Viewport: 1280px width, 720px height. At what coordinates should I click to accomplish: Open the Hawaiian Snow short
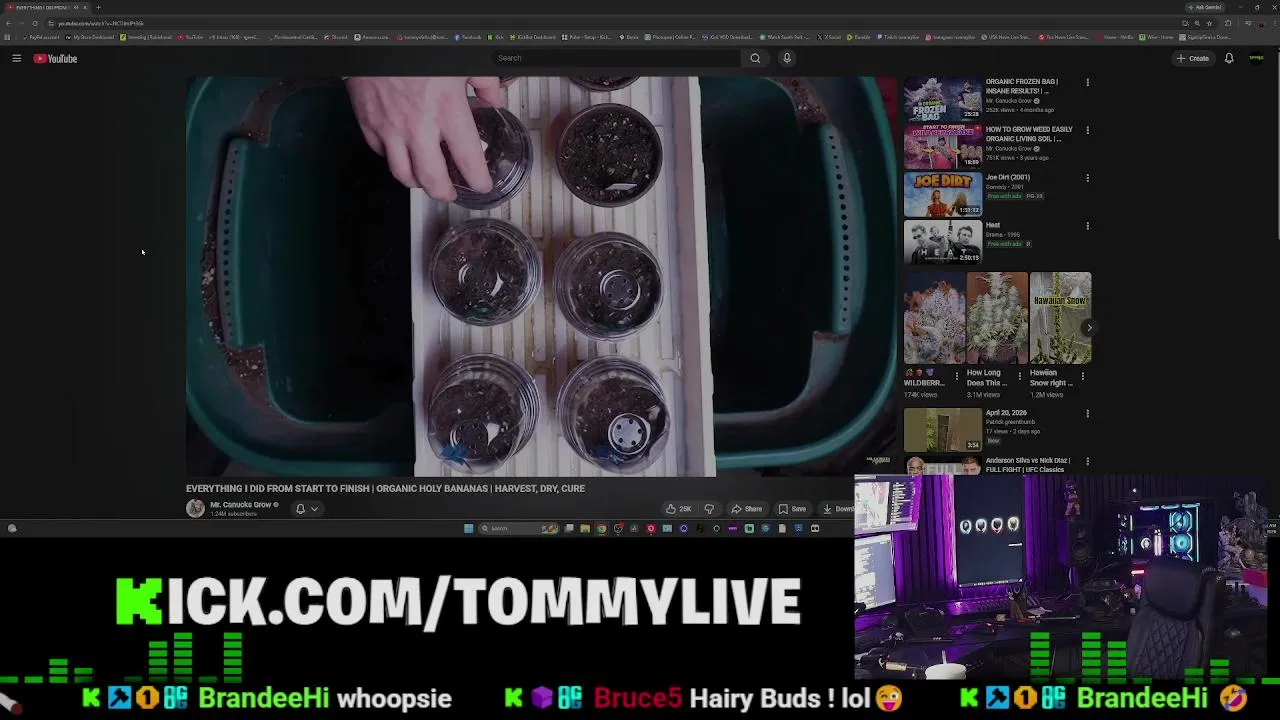[x=1060, y=318]
